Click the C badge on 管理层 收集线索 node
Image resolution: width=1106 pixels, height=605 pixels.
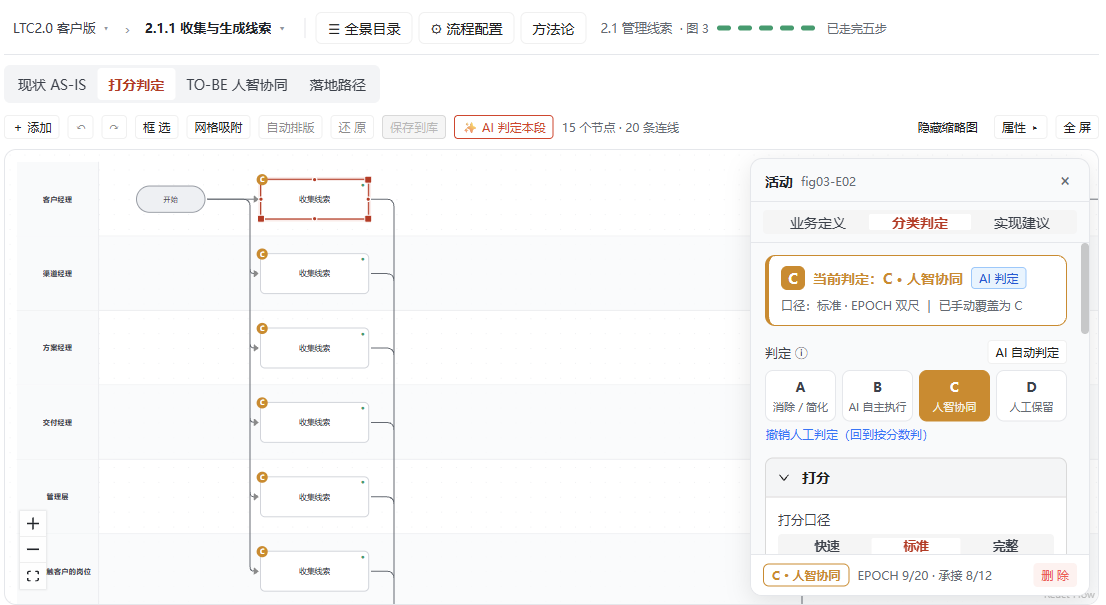pyautogui.click(x=262, y=477)
